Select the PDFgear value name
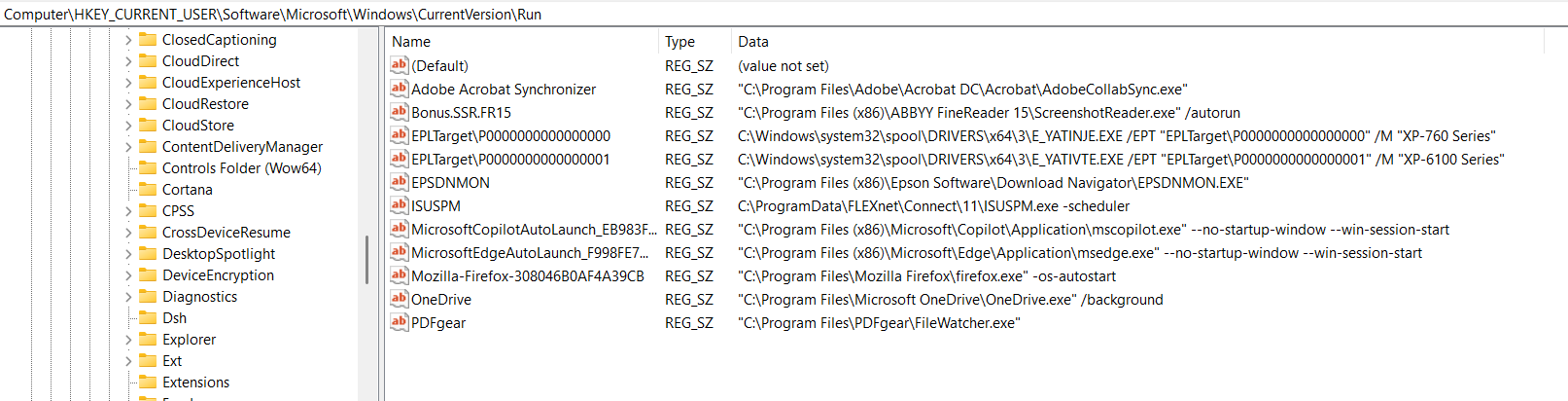Viewport: 1568px width, 401px height. [438, 322]
